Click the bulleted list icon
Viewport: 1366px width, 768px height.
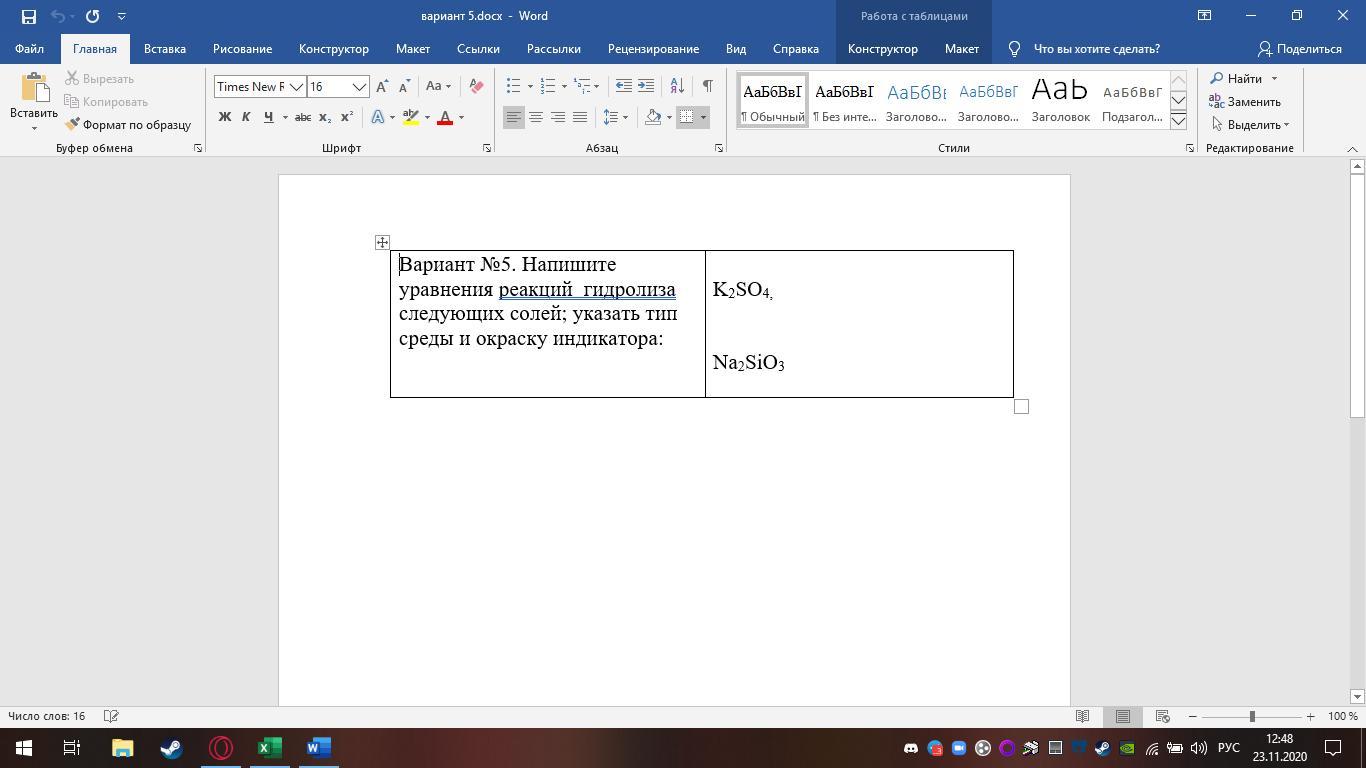point(513,87)
